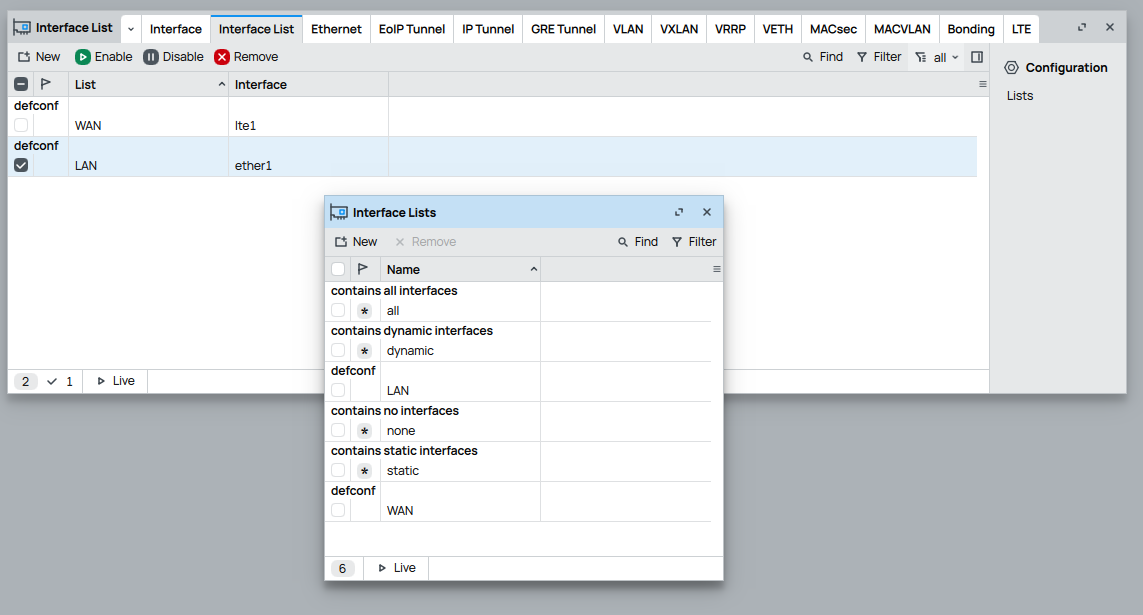1143x615 pixels.
Task: Check the WAN lte1 row checkbox
Action: coord(21,125)
